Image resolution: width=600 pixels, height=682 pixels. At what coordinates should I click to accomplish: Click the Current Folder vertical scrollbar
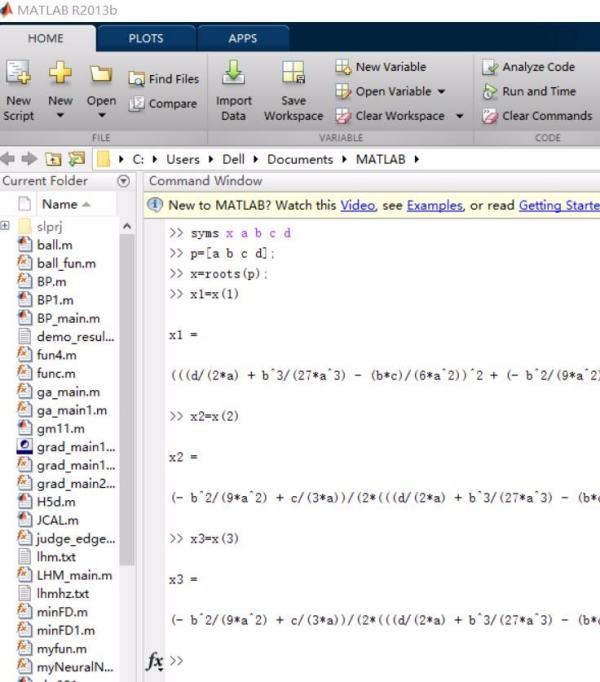(127, 400)
